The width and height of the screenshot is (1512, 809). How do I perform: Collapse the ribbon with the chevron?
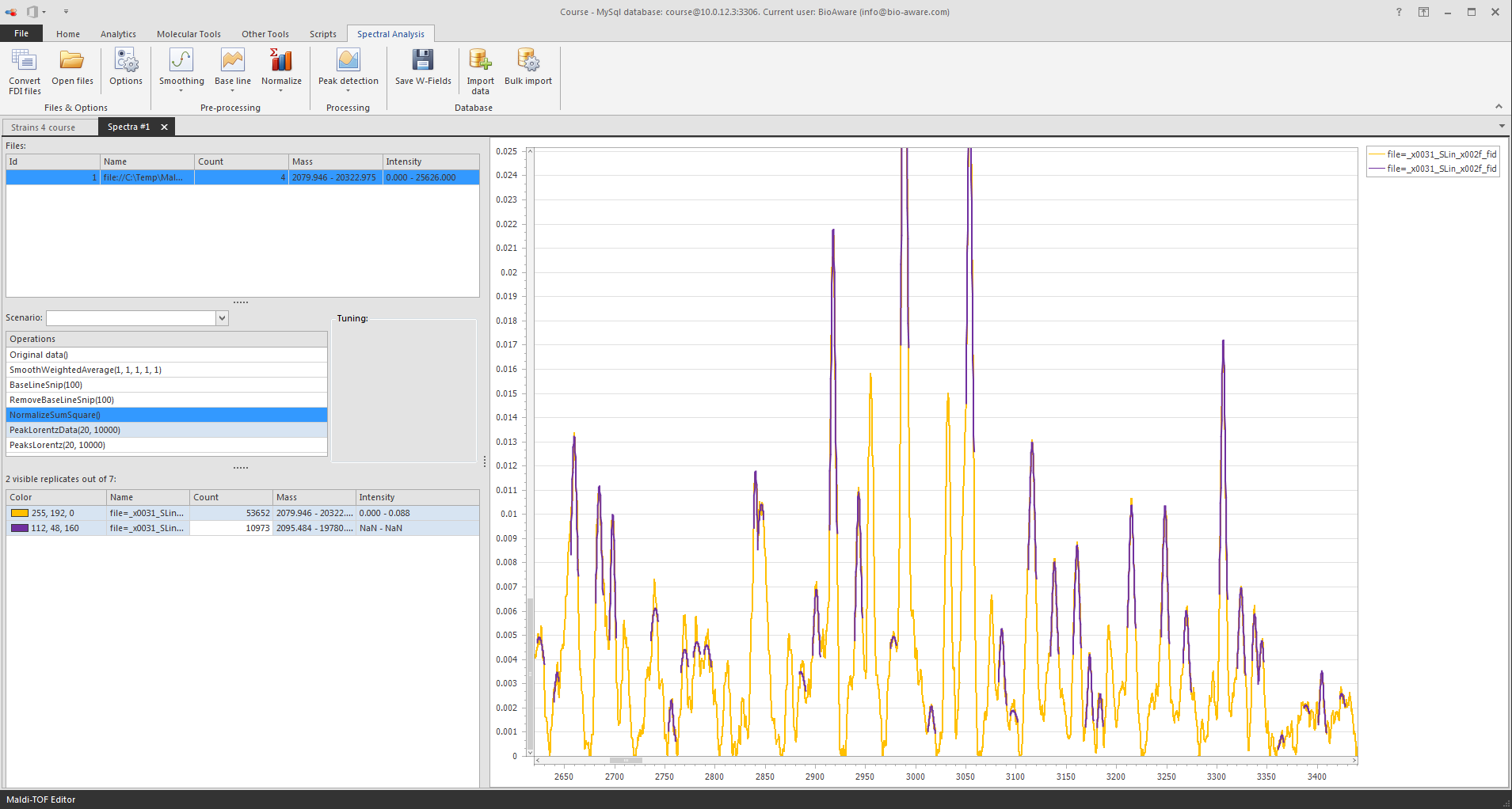coord(1498,106)
